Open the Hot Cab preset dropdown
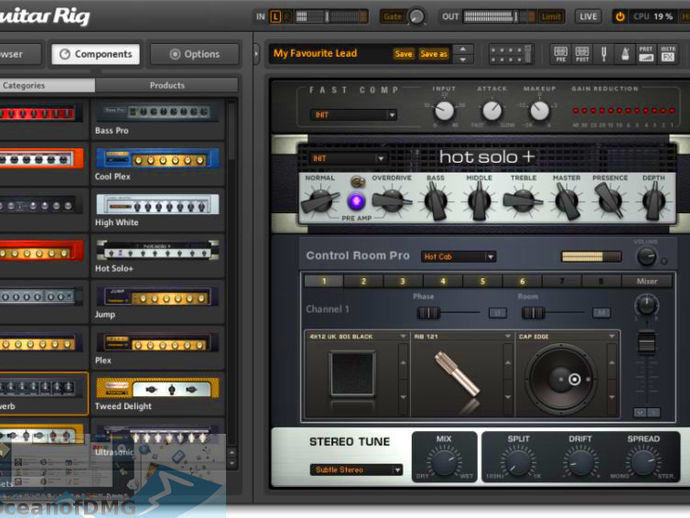Viewport: 690px width, 518px height. (x=458, y=257)
